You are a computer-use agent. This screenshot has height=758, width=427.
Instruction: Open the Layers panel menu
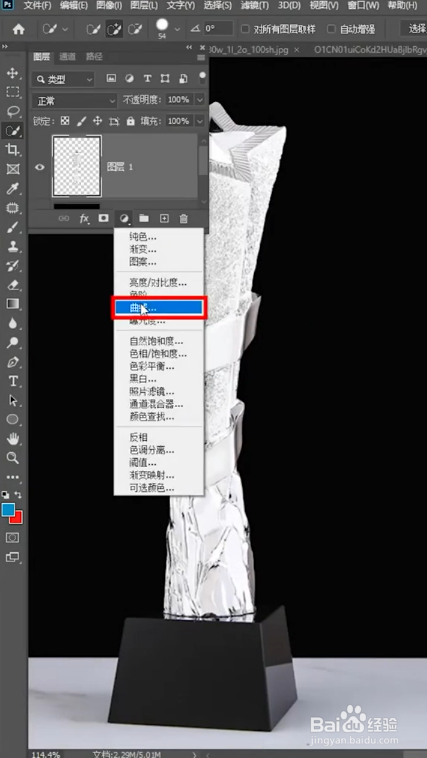pos(202,58)
